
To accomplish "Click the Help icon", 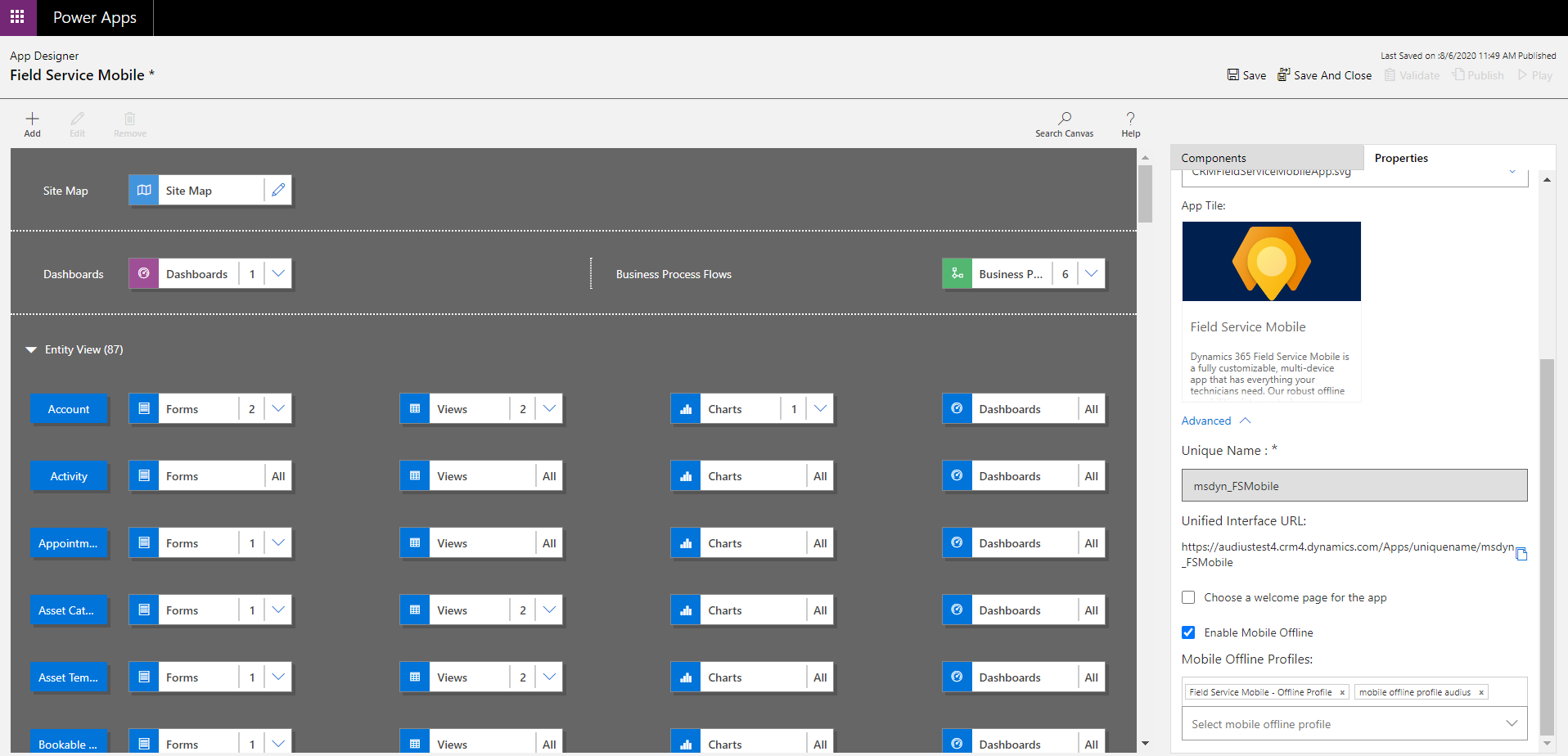I will [1129, 123].
